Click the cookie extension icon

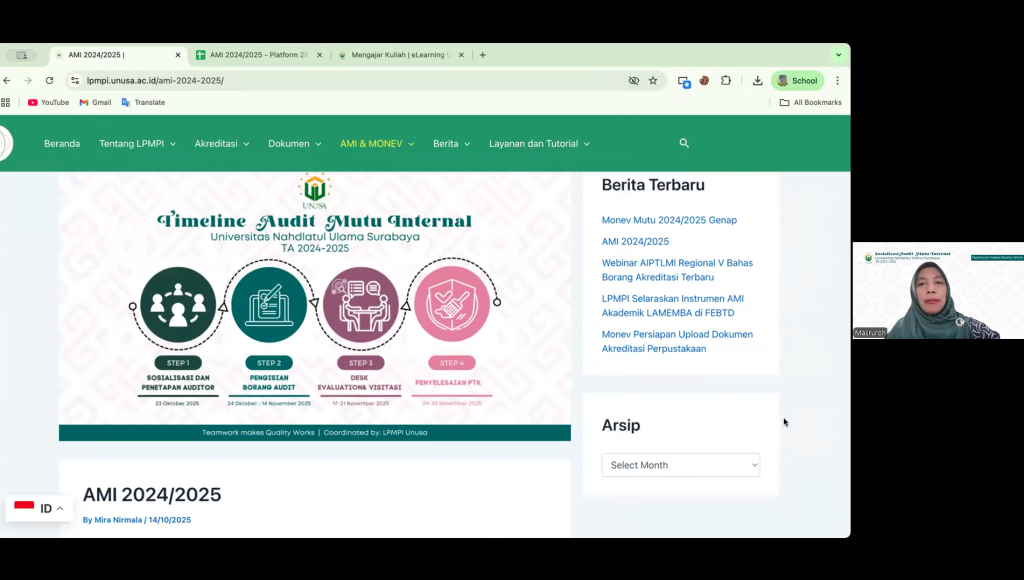click(x=704, y=81)
